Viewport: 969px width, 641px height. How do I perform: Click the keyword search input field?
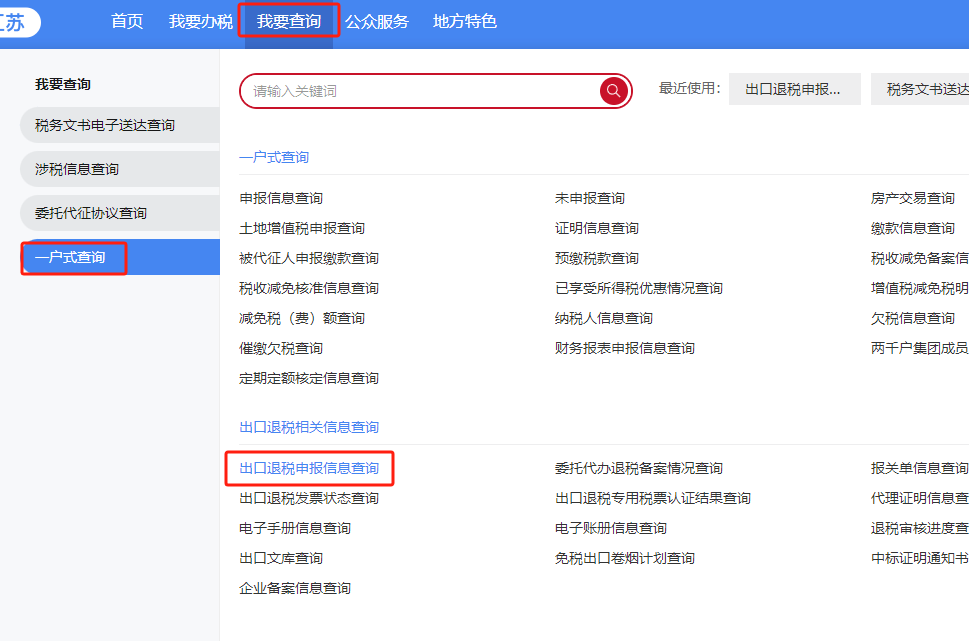[x=420, y=91]
